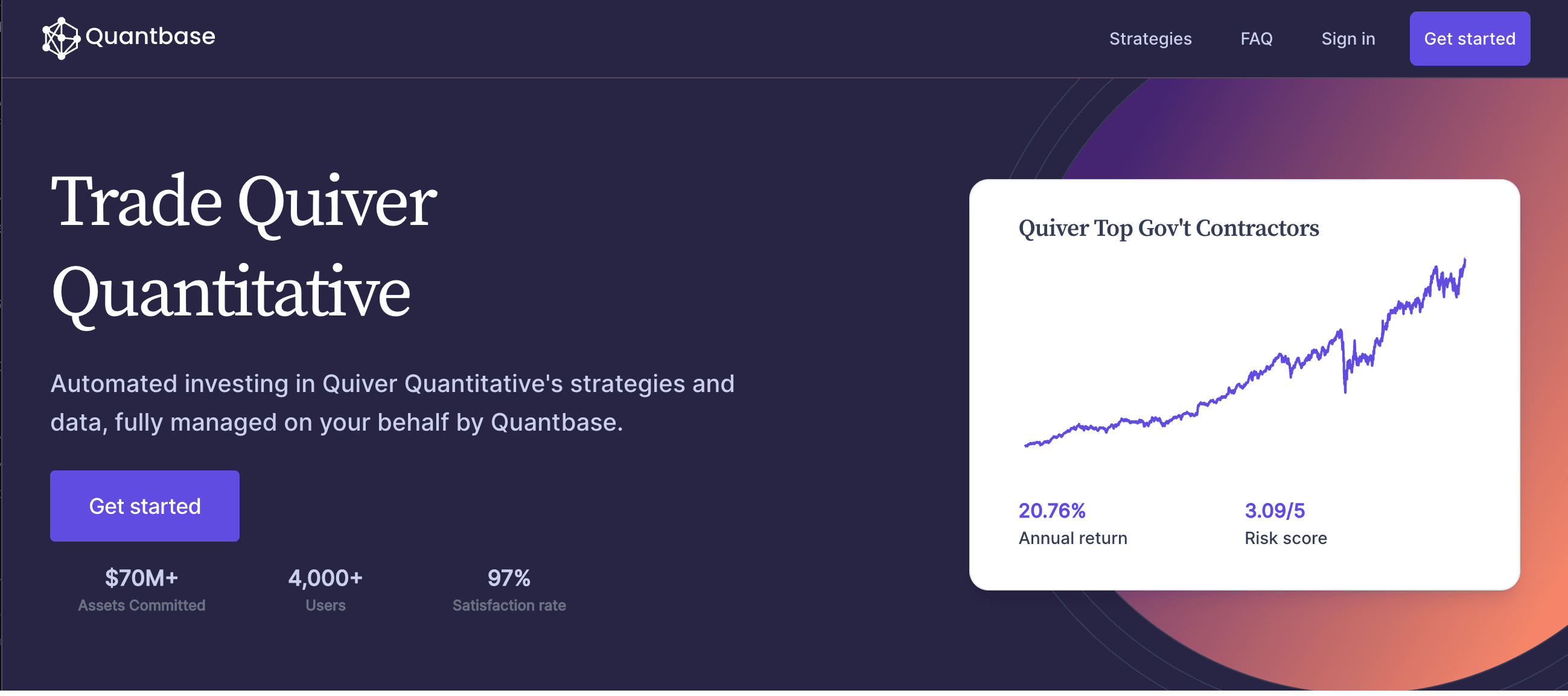Click the Quantbase wordmark text
This screenshot has width=1568, height=696.
pyautogui.click(x=150, y=37)
